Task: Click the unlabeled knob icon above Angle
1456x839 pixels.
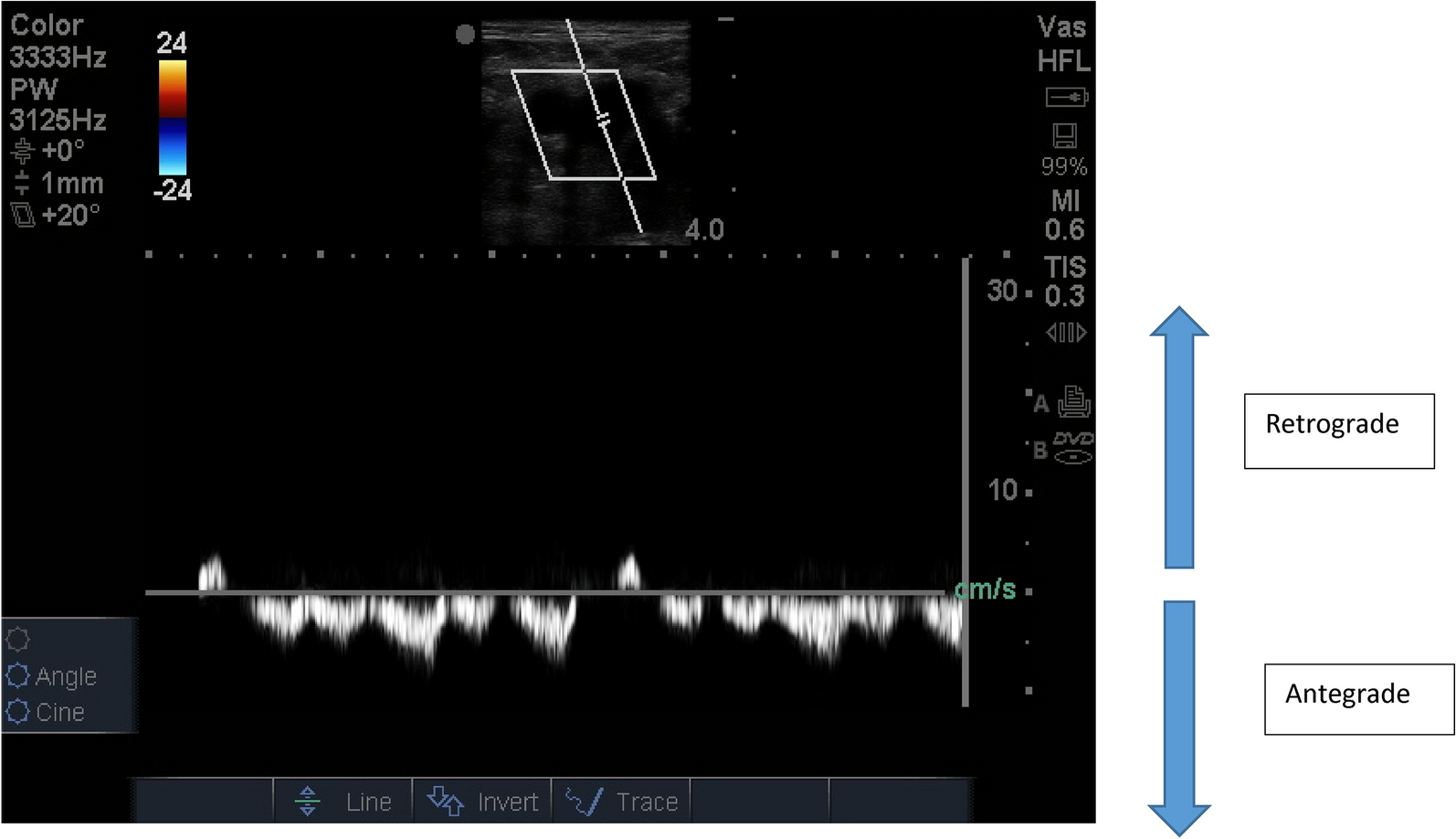Action: [x=17, y=639]
